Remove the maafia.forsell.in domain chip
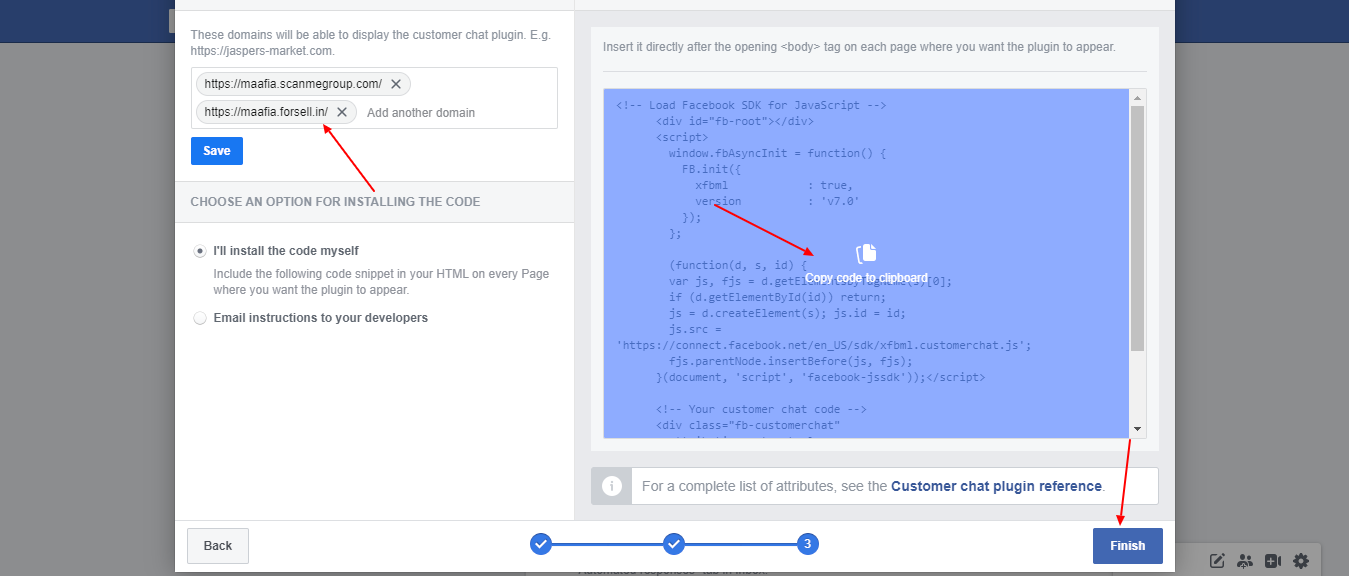Screen dimensions: 1349x576 tap(342, 112)
